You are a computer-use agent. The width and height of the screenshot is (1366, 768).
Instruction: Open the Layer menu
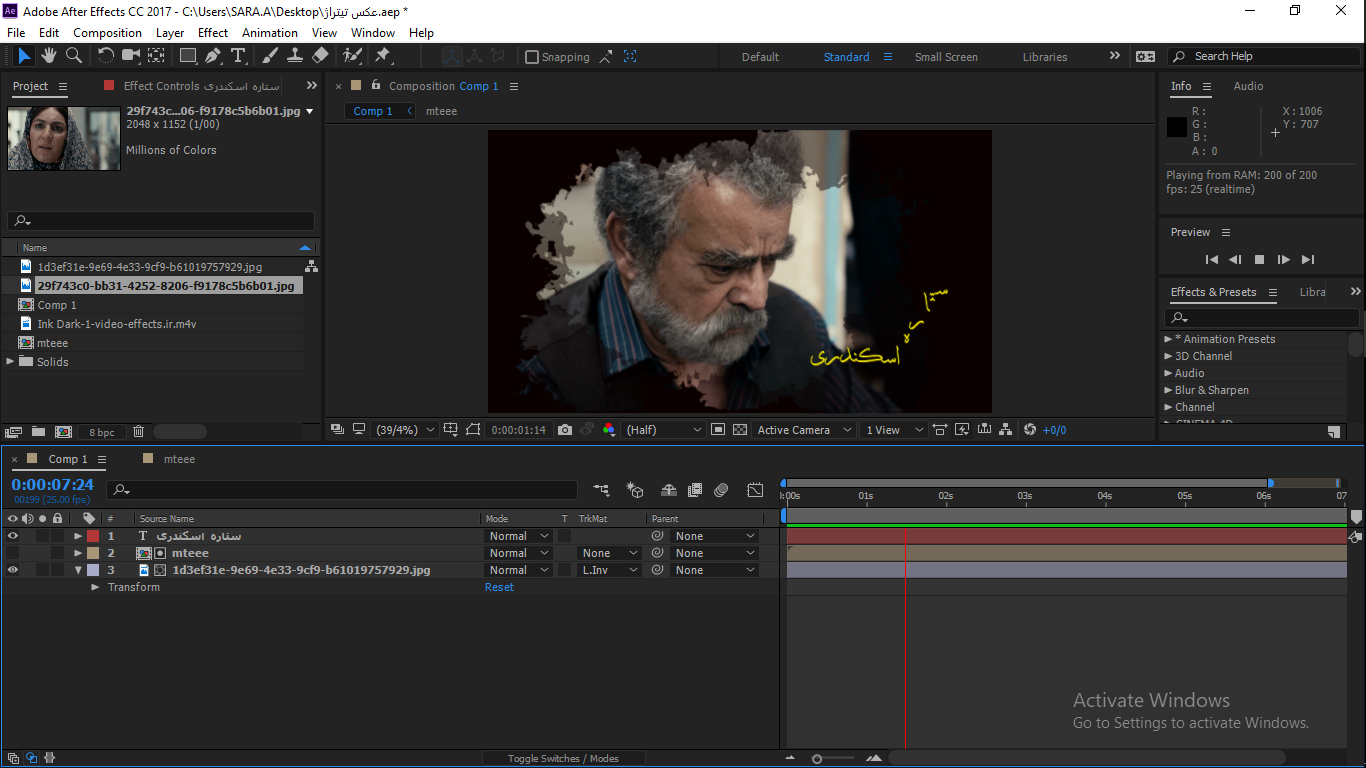pos(170,32)
